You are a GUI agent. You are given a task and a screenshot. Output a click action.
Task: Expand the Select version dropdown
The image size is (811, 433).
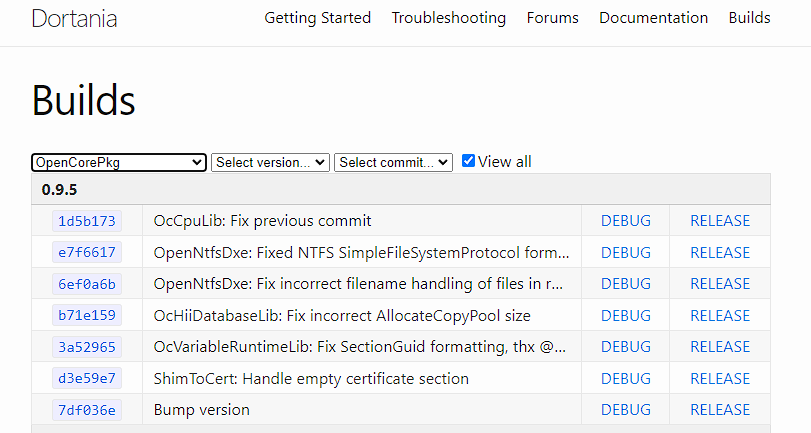(270, 162)
